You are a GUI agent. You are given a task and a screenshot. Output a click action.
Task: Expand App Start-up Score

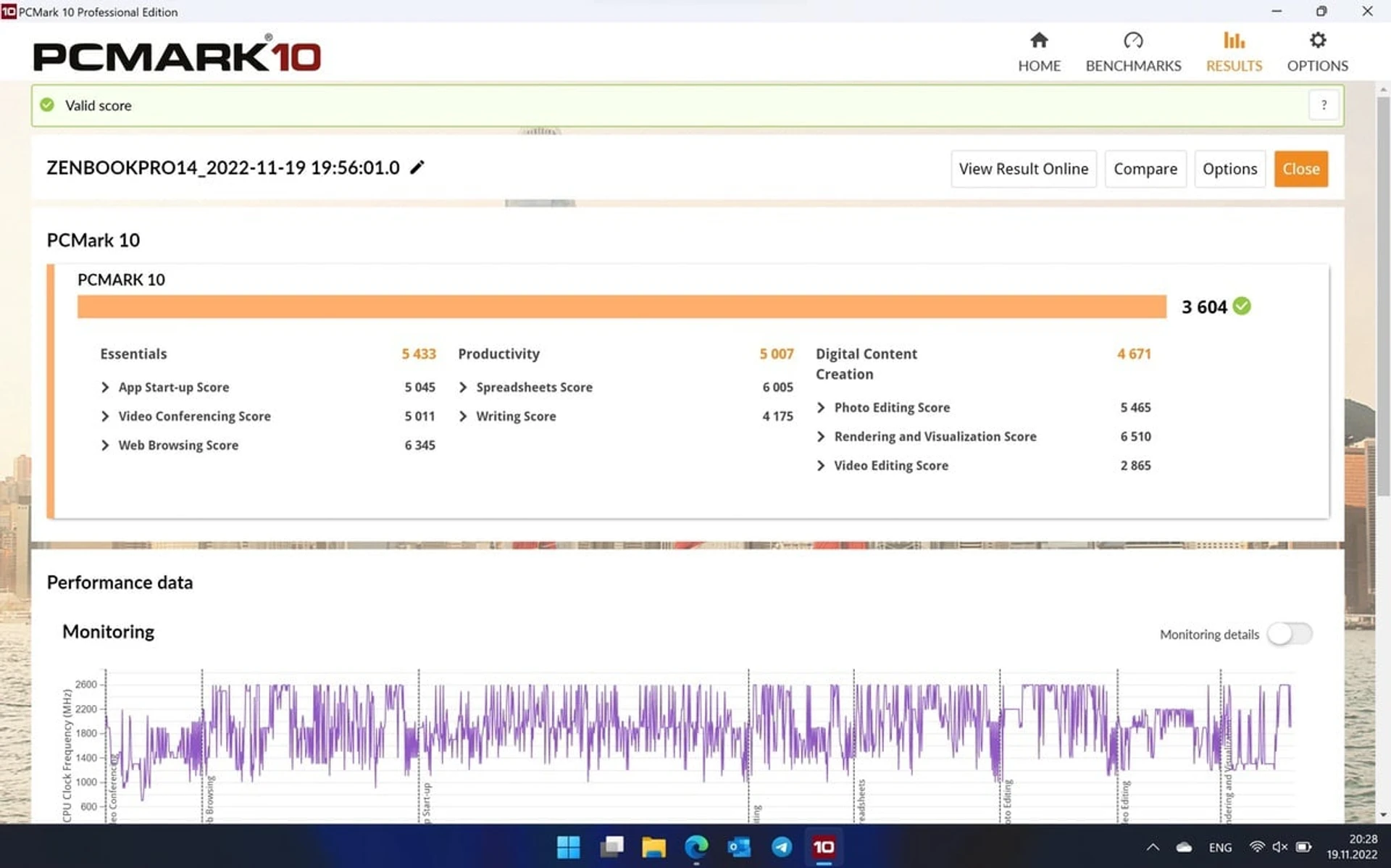point(105,388)
